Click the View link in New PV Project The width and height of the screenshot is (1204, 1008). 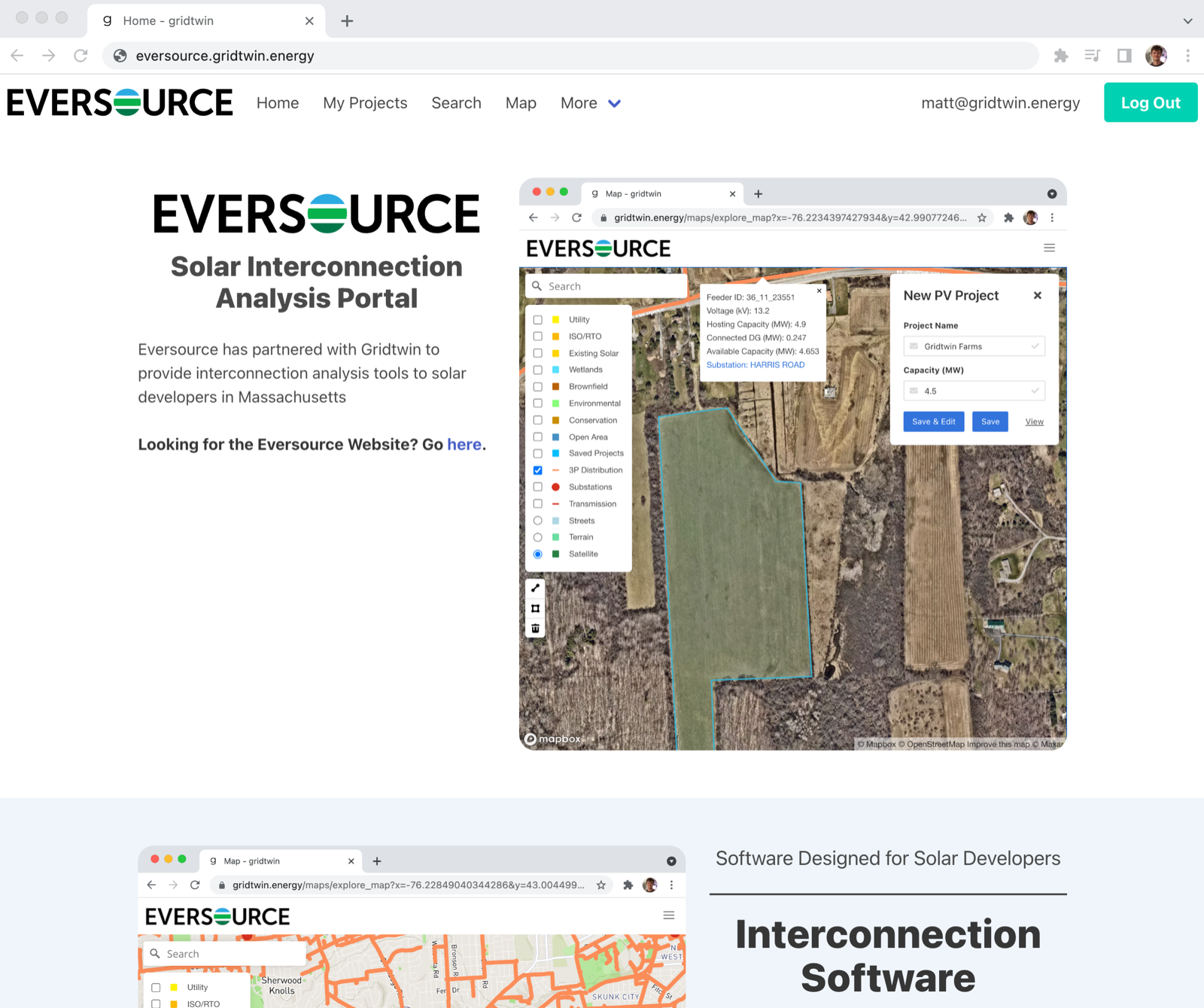(1034, 422)
